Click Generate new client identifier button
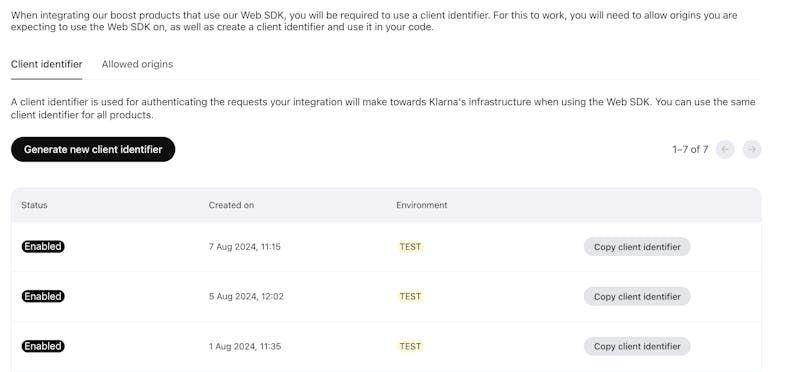Screen dimensions: 786x372 click(93, 149)
